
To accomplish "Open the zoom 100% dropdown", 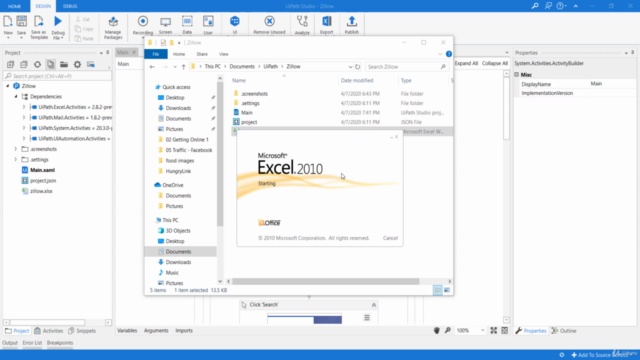I will point(482,331).
